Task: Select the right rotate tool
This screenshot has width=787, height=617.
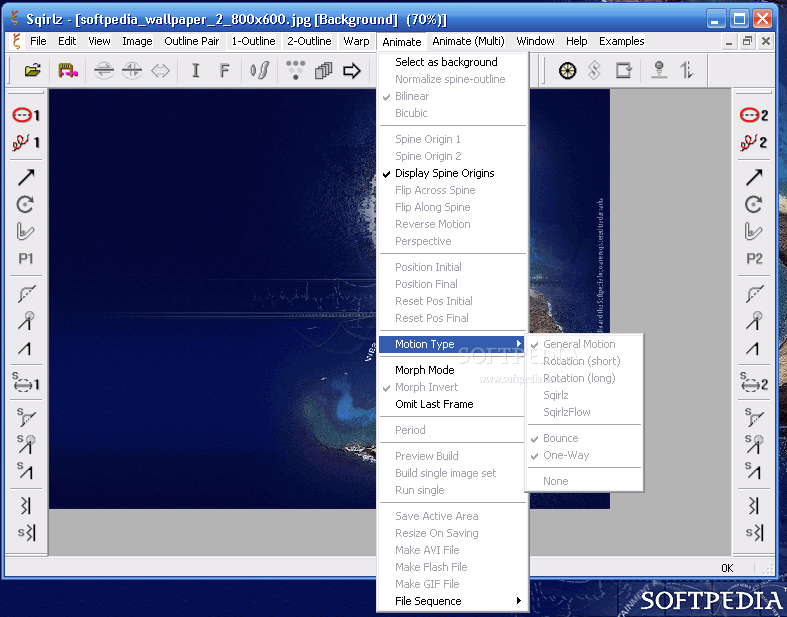Action: coord(753,204)
